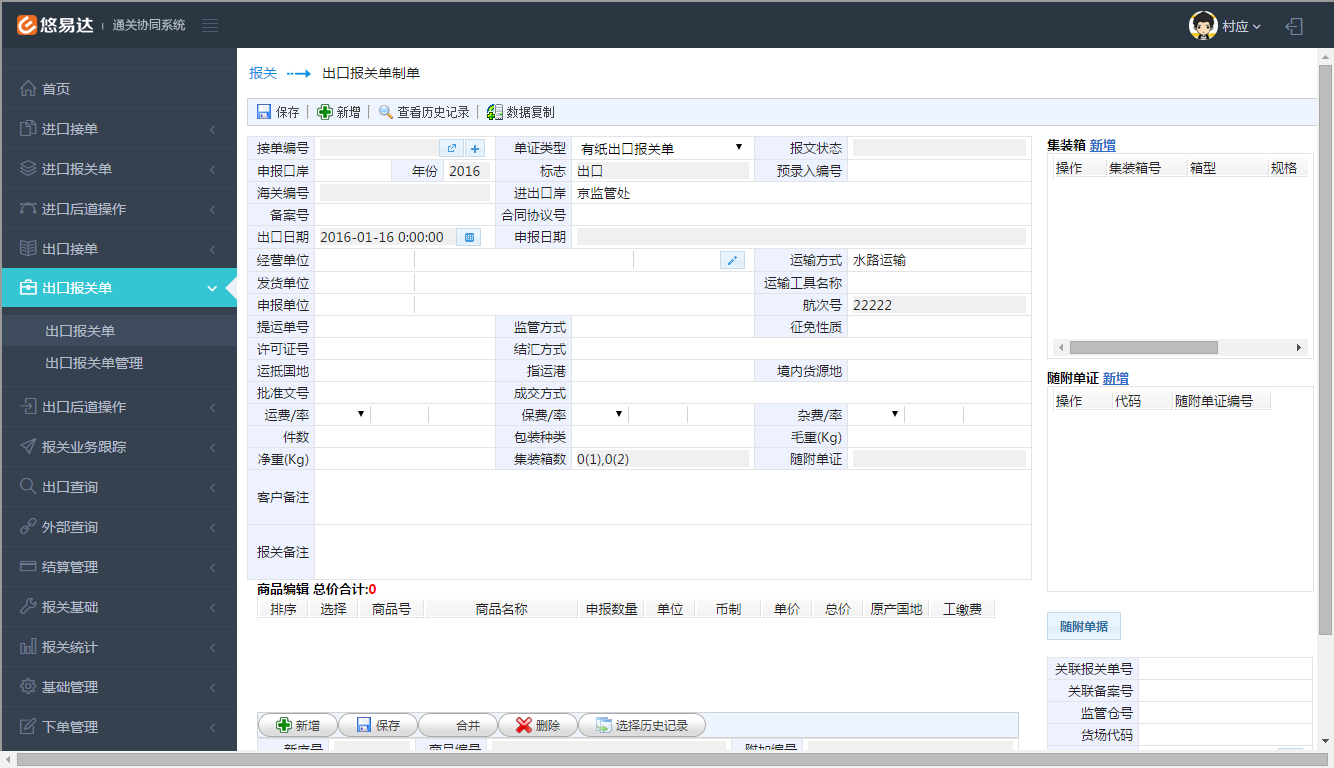
Task: Click 新增 in the top toolbar
Action: pos(339,112)
